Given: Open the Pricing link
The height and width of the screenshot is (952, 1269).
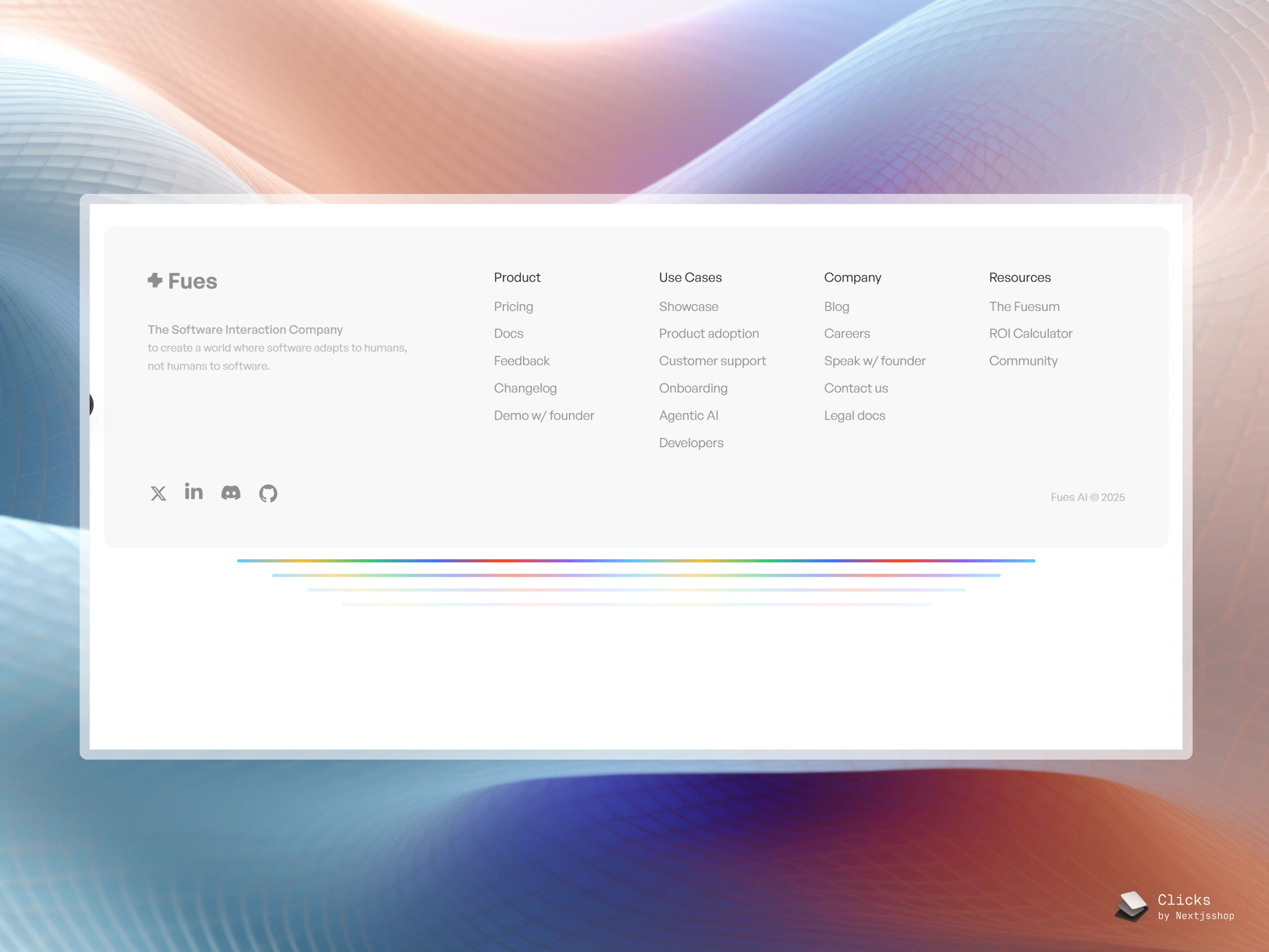Looking at the screenshot, I should 513,306.
